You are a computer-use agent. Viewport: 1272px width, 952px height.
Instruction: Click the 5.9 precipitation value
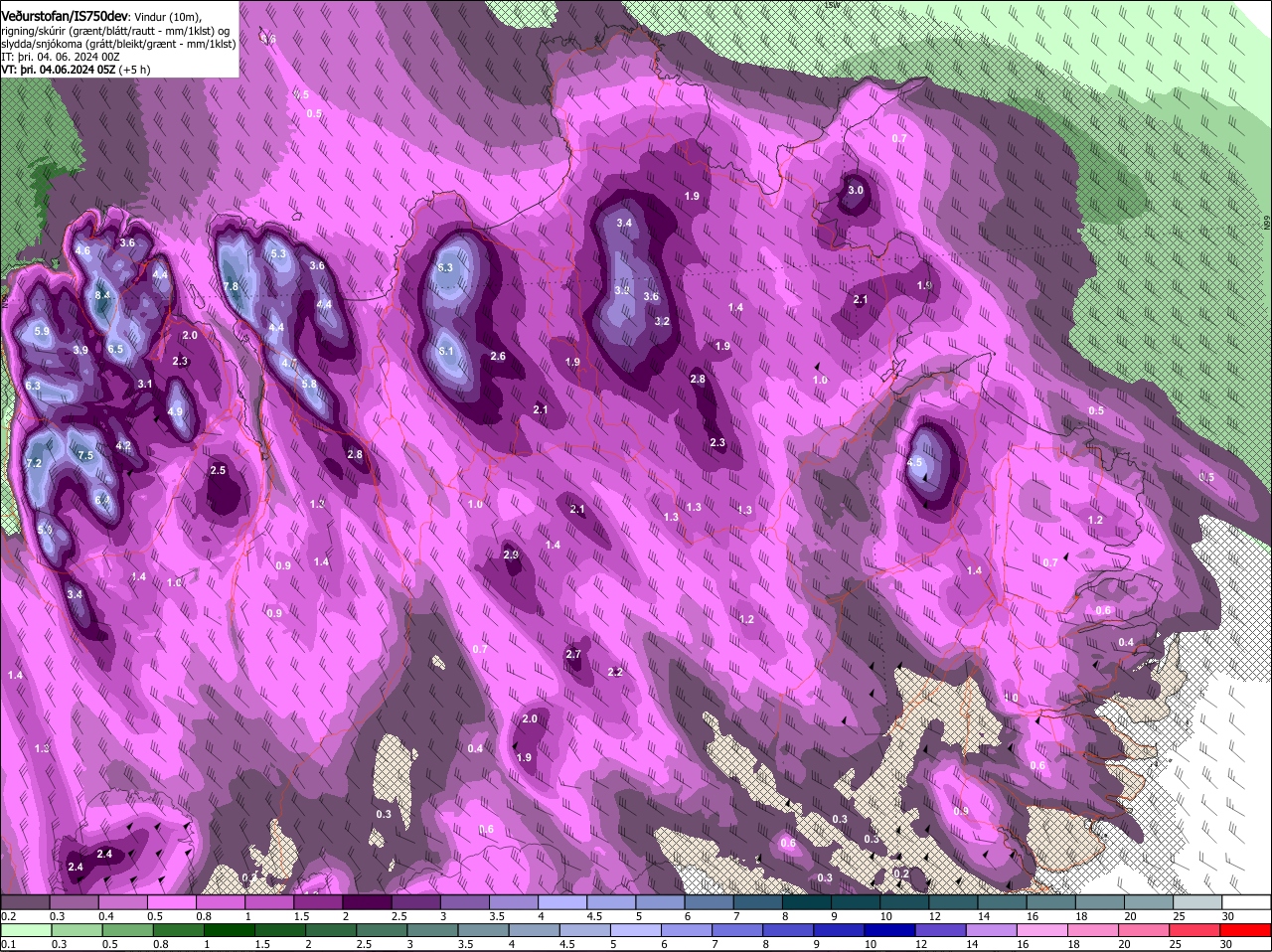tap(42, 331)
